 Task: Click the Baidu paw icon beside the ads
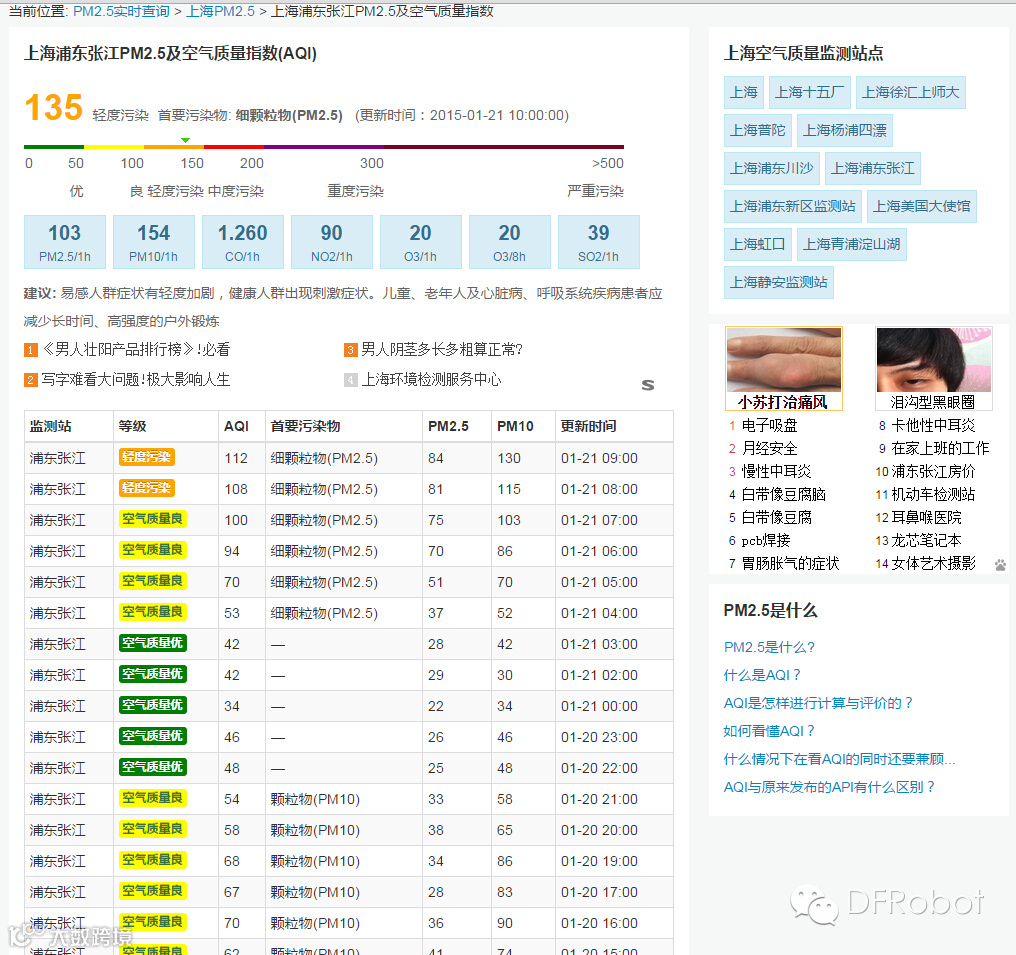click(x=1000, y=565)
